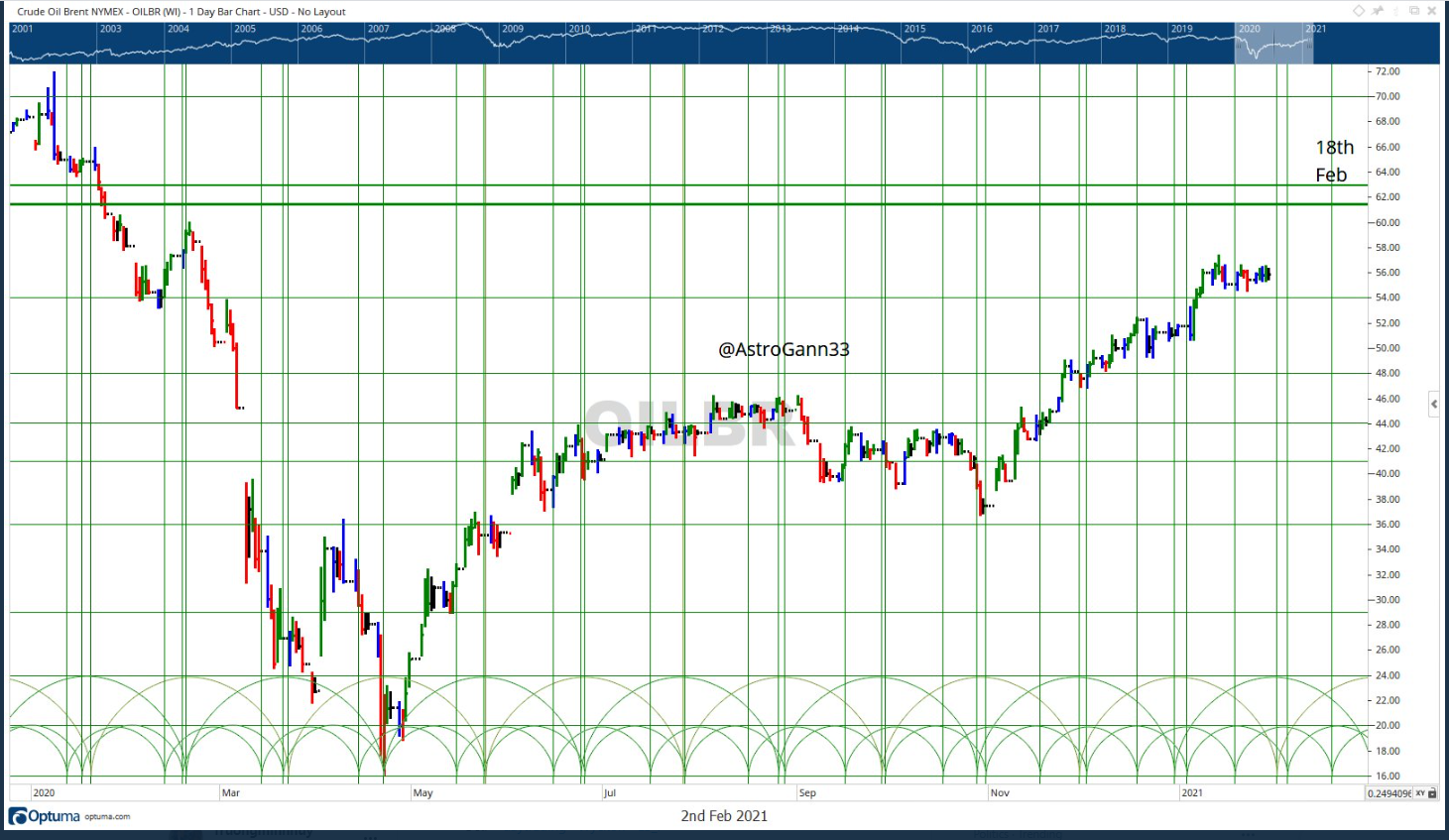1449x840 pixels.
Task: Click 2015 in the overview timeline strip
Action: pyautogui.click(x=914, y=29)
